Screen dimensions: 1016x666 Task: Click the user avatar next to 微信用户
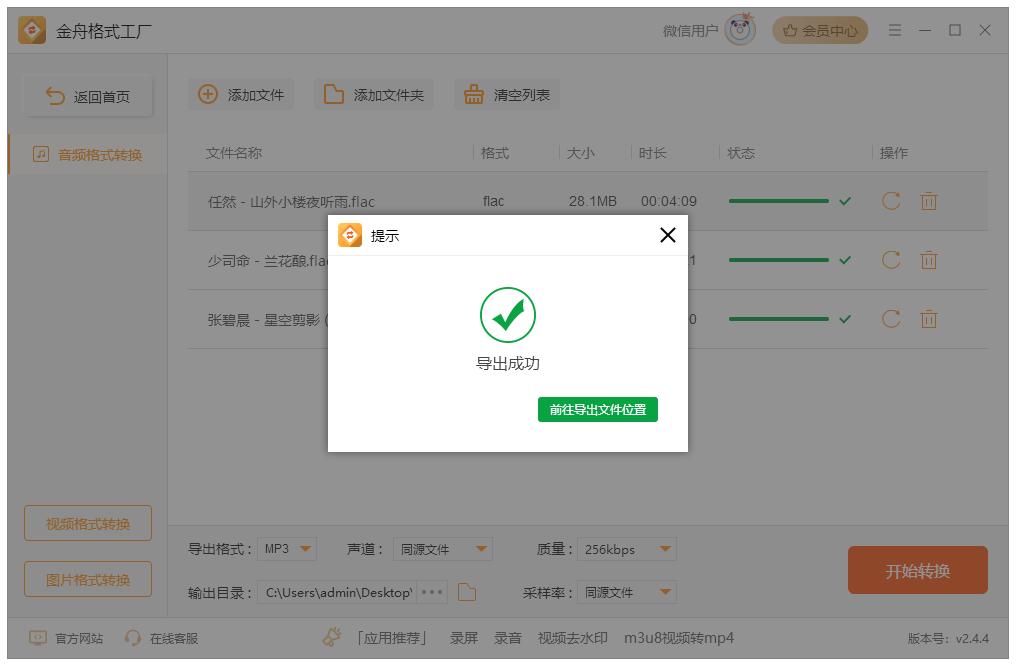(x=737, y=29)
